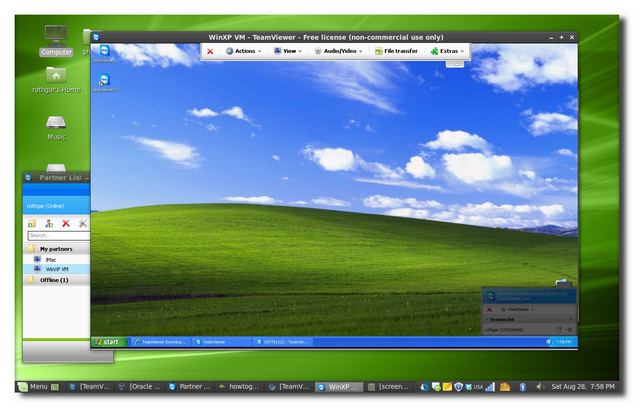
Task: Close the Session list with small X
Action: [x=570, y=319]
